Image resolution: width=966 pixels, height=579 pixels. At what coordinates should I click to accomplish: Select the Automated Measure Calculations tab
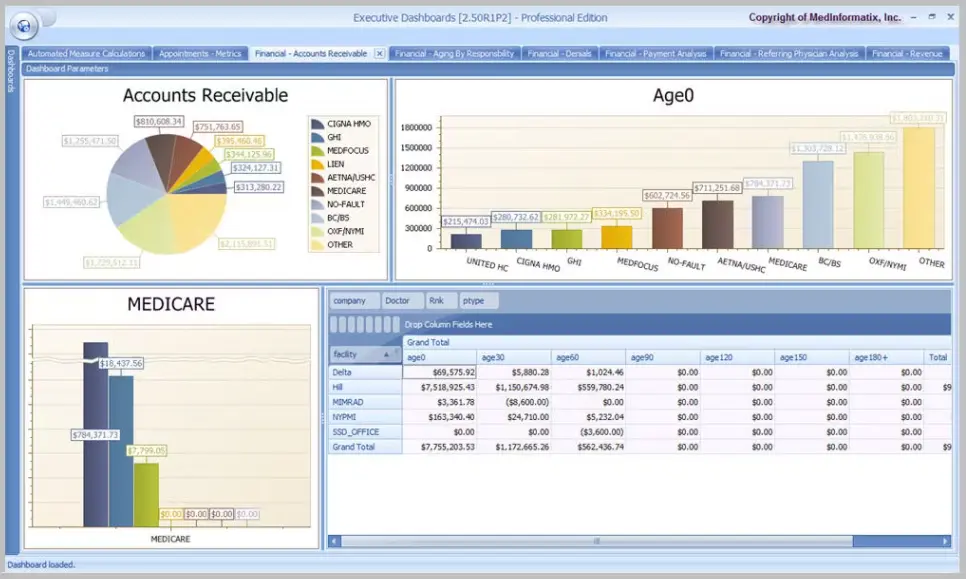point(85,53)
